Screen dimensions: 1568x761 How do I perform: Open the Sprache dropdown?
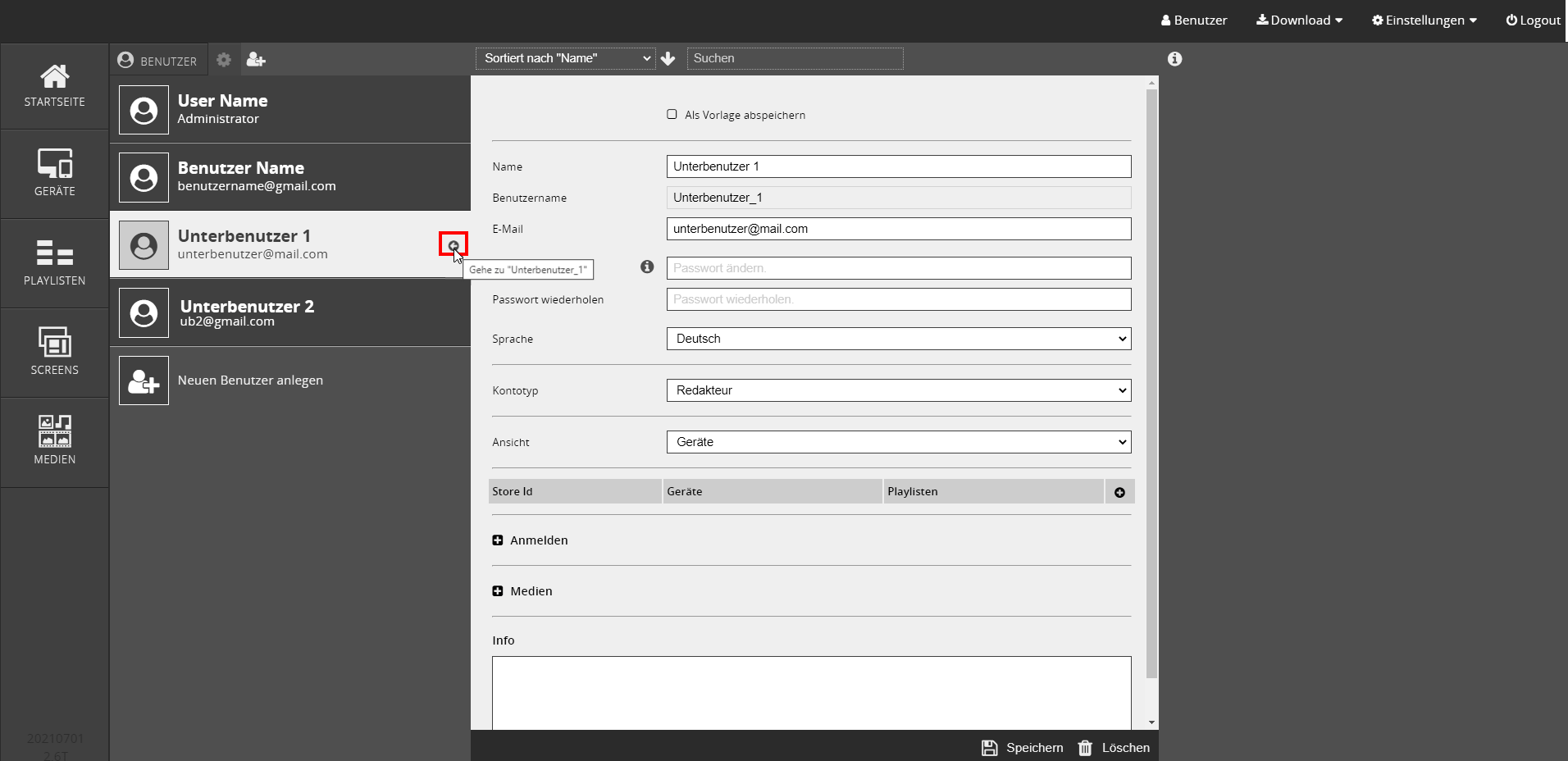coord(898,339)
